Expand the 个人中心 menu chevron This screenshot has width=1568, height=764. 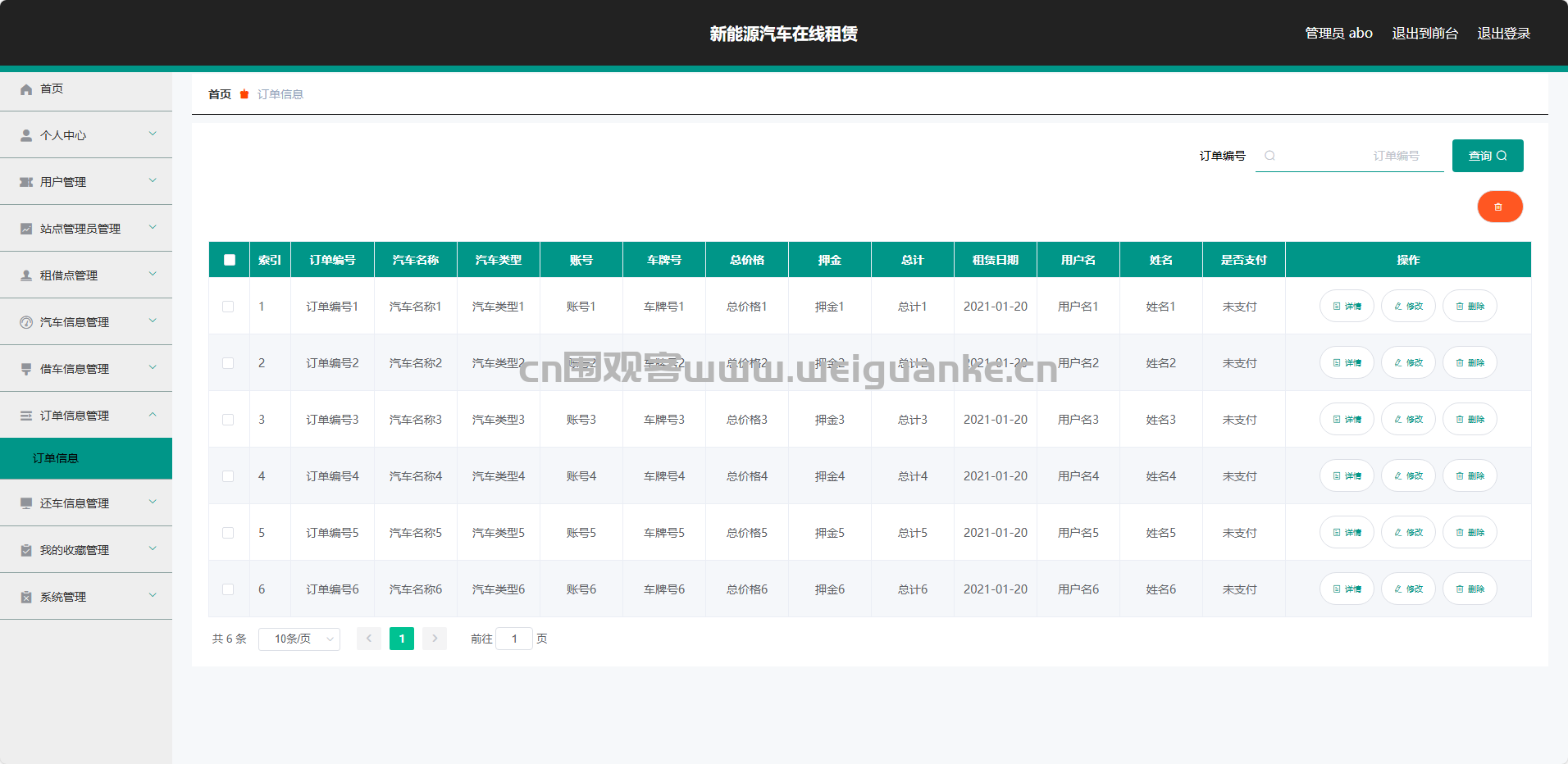(153, 134)
